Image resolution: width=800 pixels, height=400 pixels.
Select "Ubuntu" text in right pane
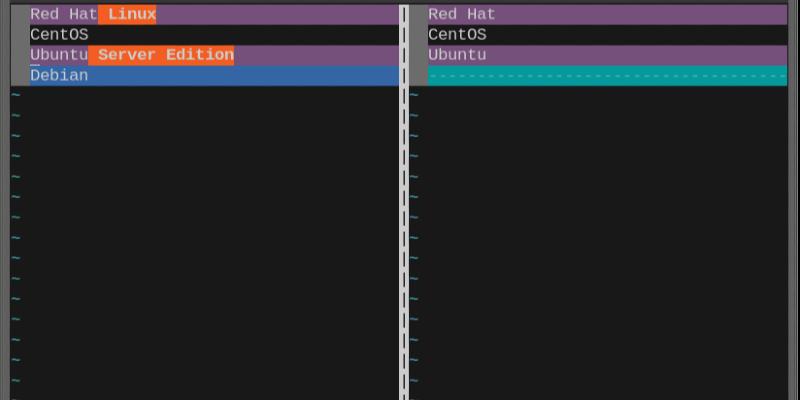coord(457,55)
